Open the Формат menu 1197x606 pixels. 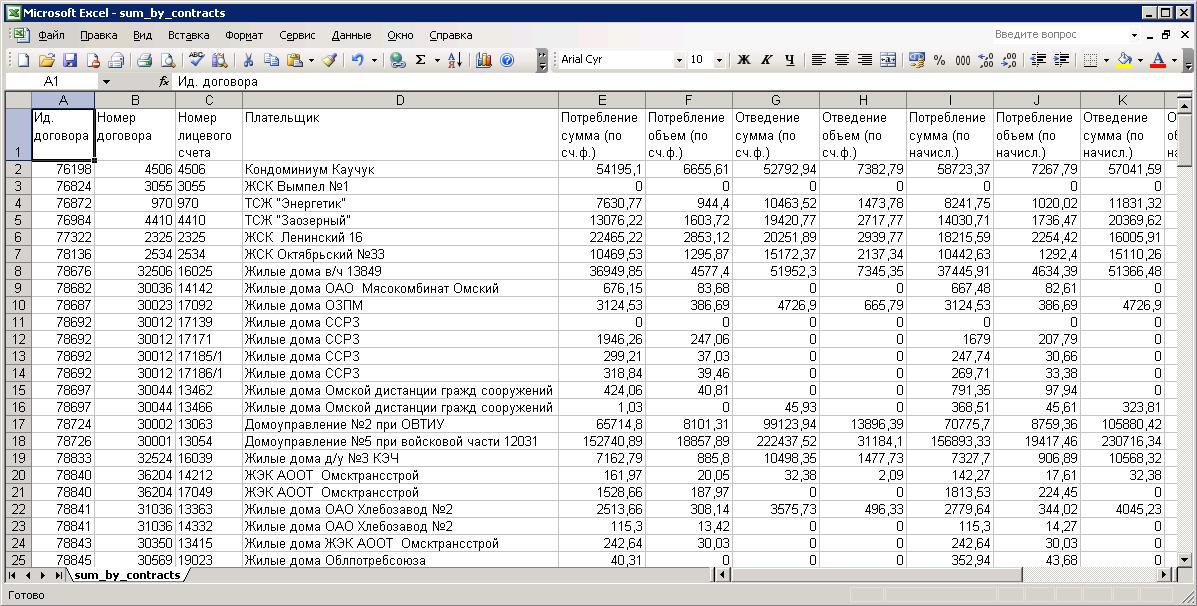click(244, 35)
